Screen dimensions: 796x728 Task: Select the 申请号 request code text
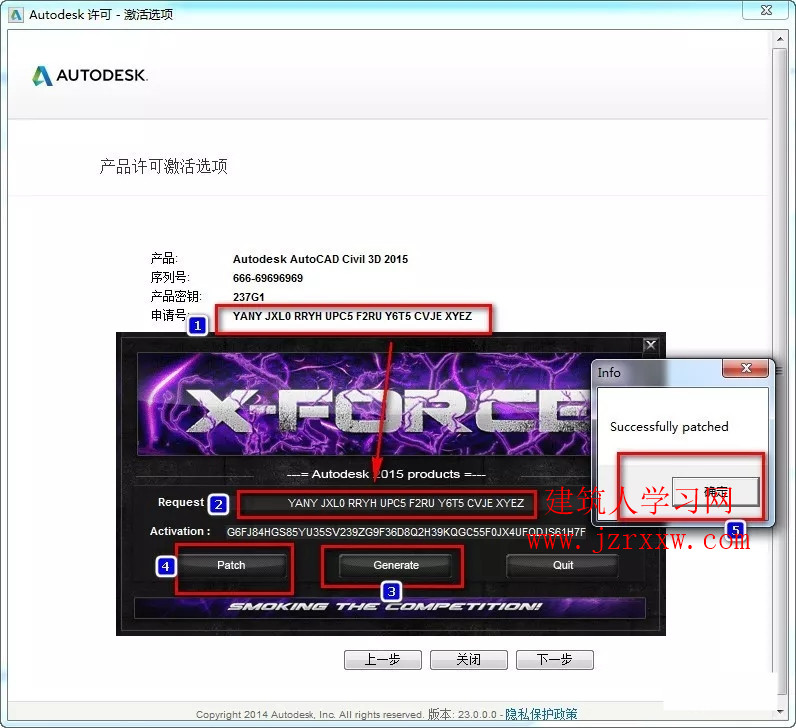352,316
